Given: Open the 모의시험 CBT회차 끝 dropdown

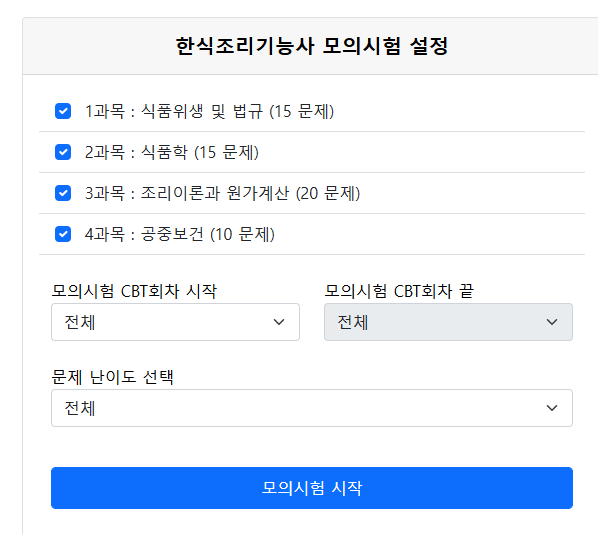Looking at the screenshot, I should pos(448,322).
